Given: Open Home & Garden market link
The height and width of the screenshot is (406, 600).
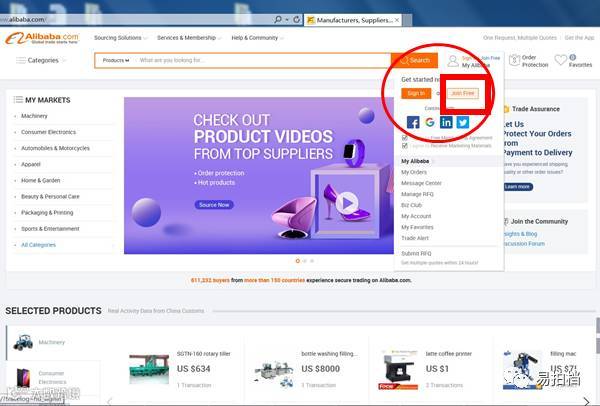Looking at the screenshot, I should coord(40,180).
